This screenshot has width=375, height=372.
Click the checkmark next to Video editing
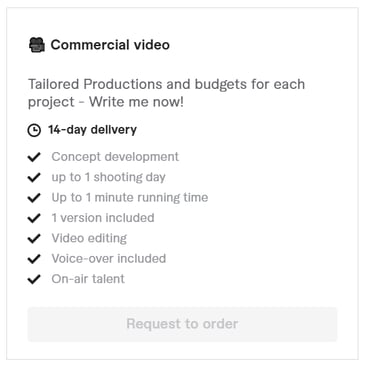(34, 238)
